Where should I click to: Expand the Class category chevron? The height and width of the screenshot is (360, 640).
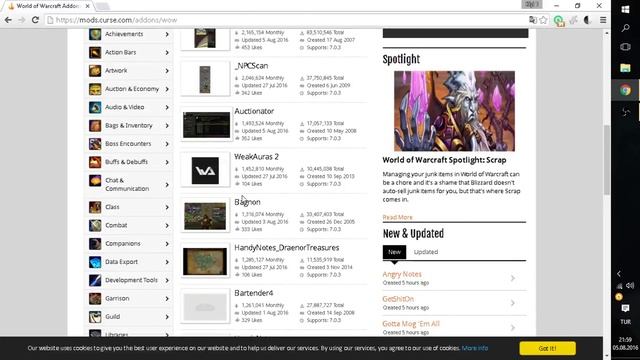point(167,207)
